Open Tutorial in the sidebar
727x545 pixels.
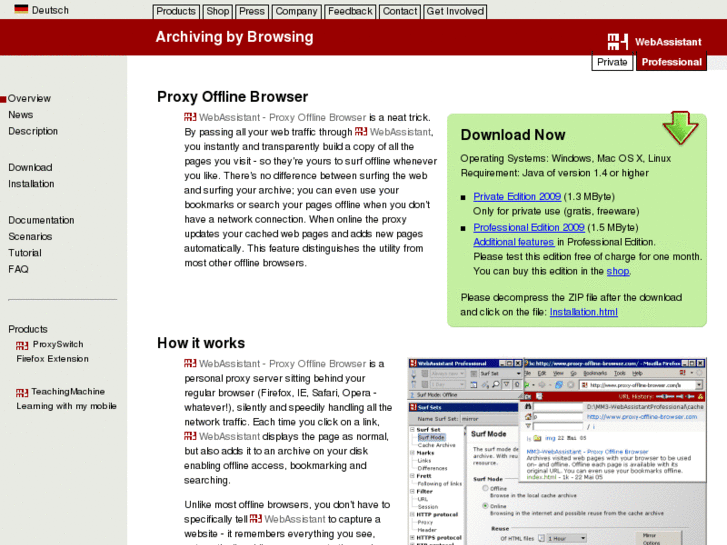[25, 253]
